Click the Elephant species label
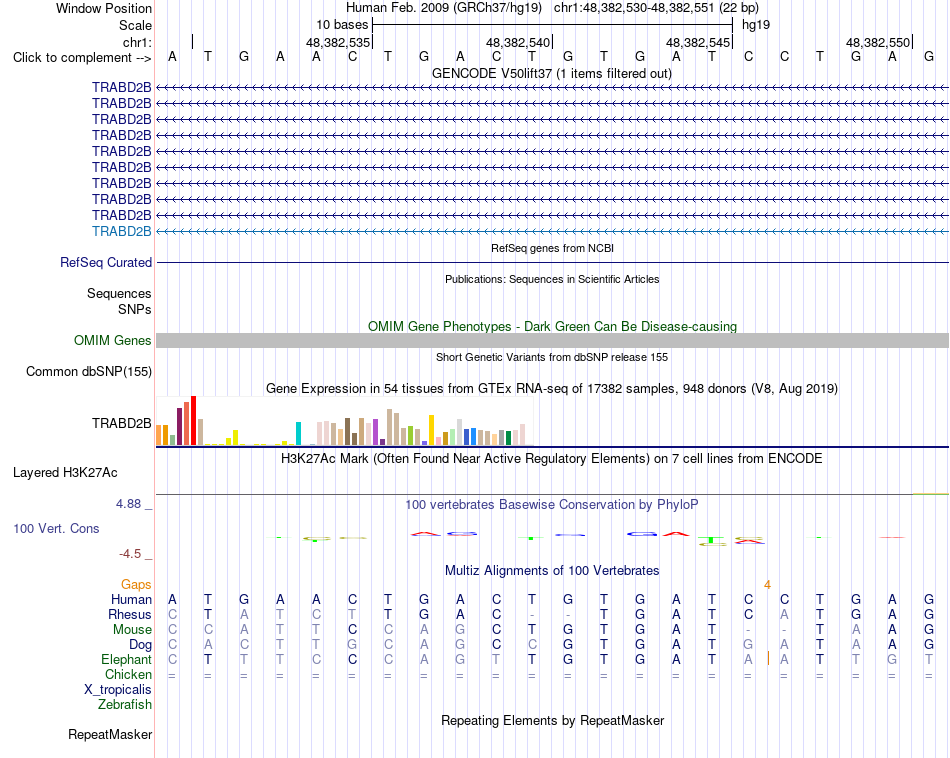950x758 pixels. pos(126,659)
